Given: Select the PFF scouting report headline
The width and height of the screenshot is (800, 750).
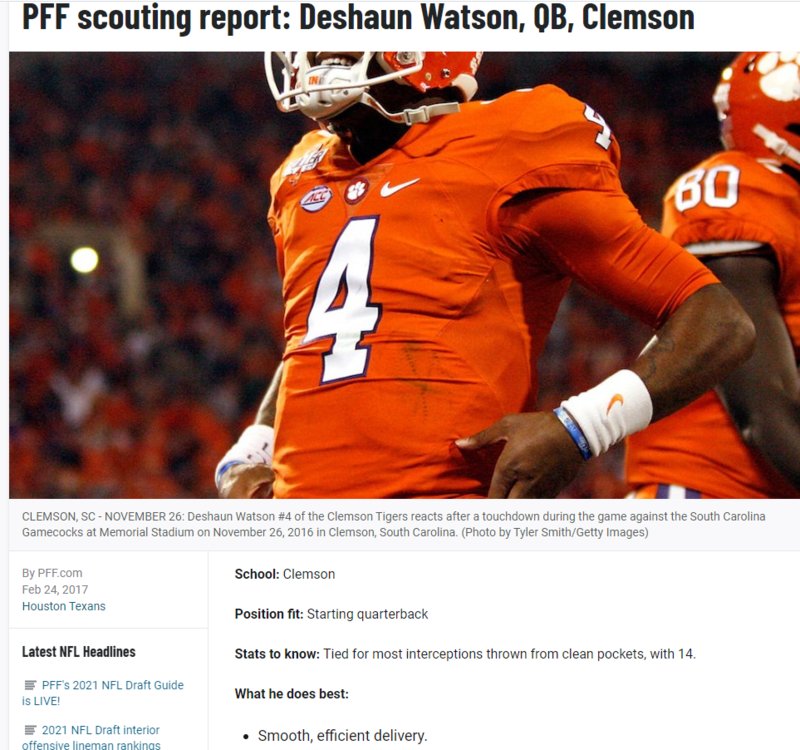Looking at the screenshot, I should tap(358, 18).
